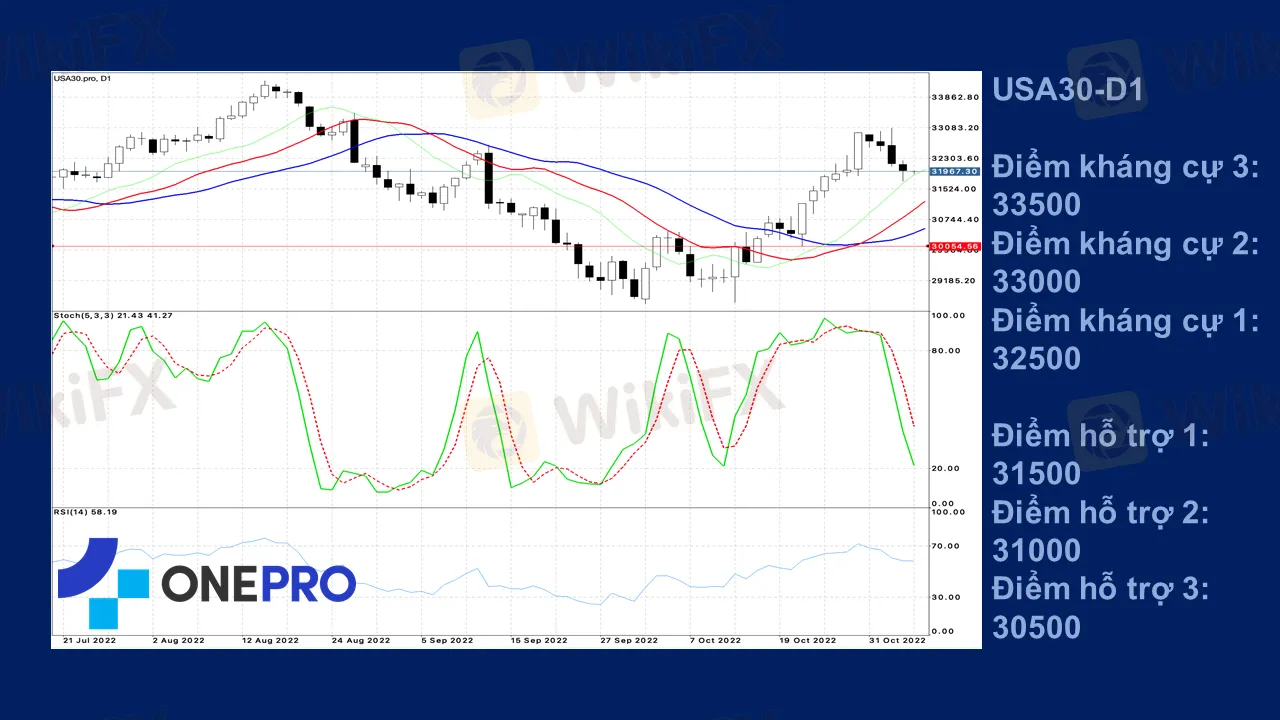This screenshot has height=720, width=1280.
Task: Click the 27 Sep 2022 date axis label
Action: point(629,640)
